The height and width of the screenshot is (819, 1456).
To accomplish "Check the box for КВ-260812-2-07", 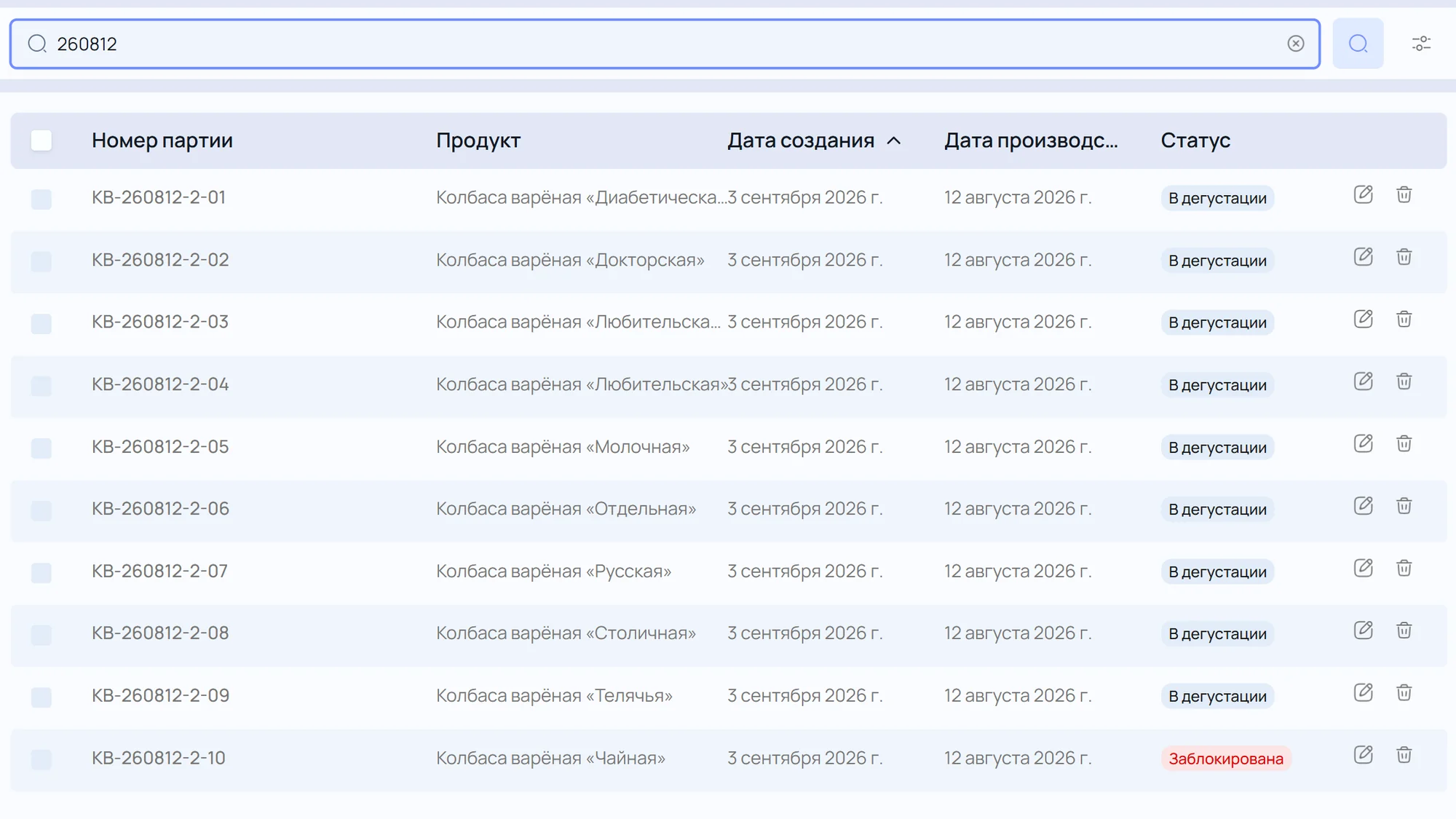I will tap(41, 572).
